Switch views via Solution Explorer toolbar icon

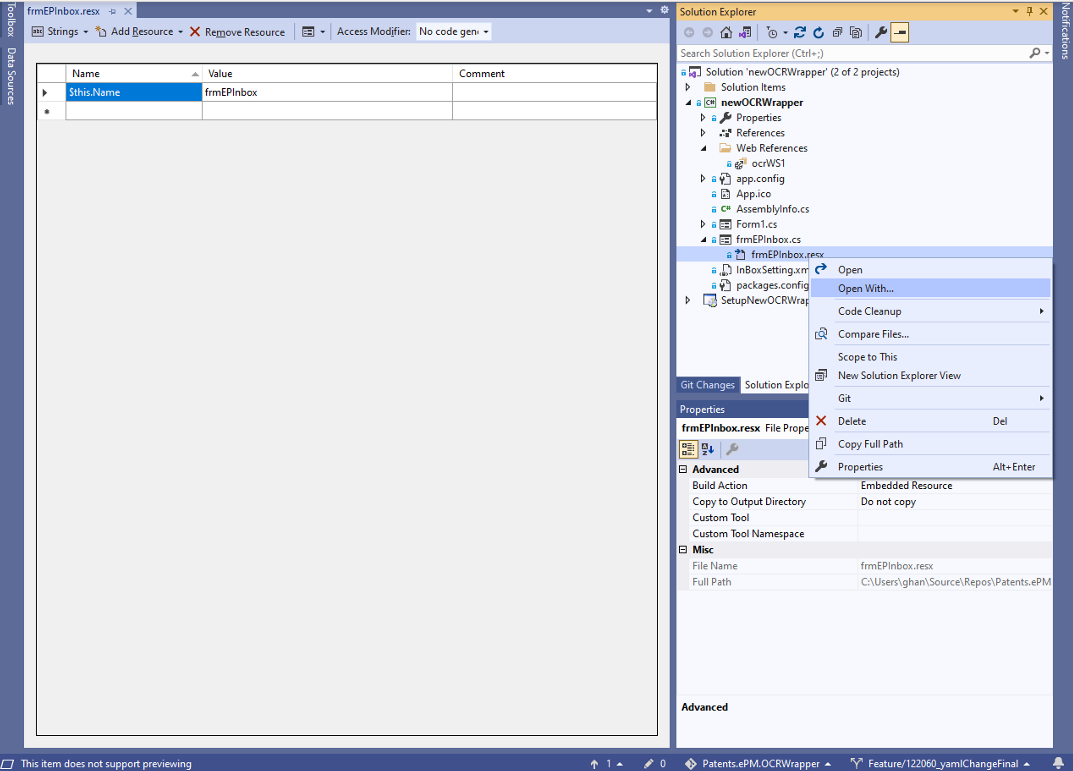point(745,32)
